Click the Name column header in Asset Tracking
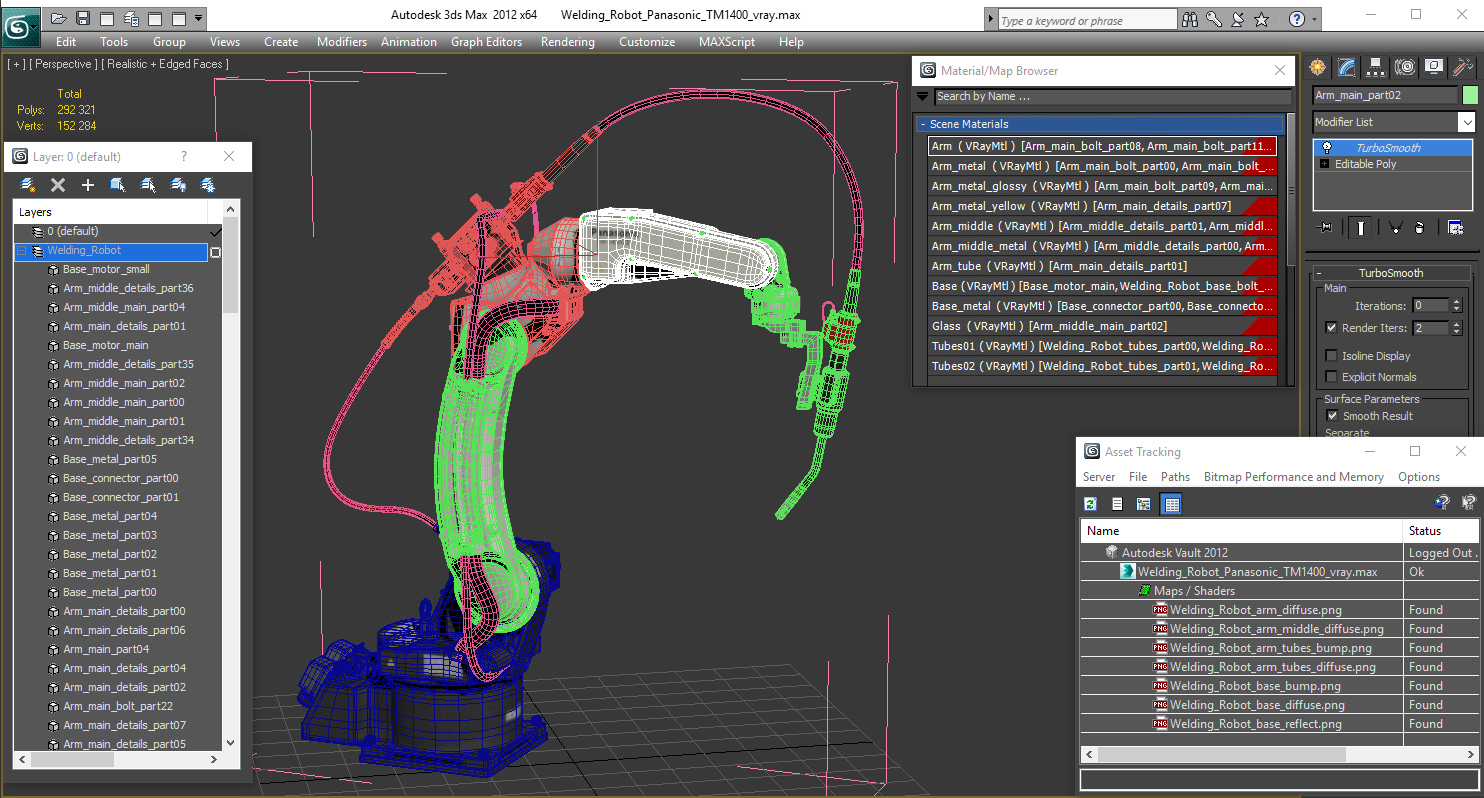 (1241, 531)
